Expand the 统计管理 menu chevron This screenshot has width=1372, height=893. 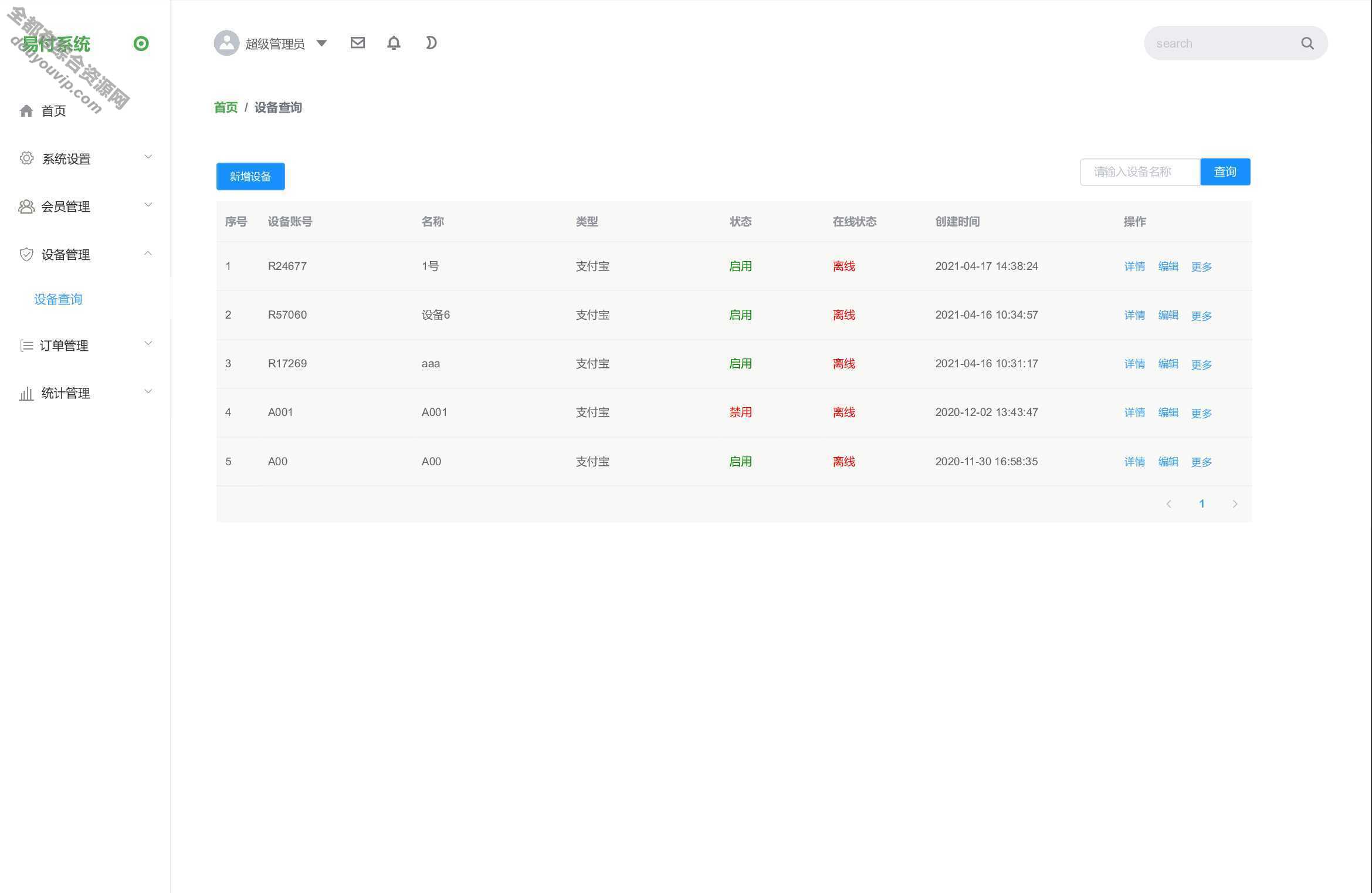(x=148, y=391)
